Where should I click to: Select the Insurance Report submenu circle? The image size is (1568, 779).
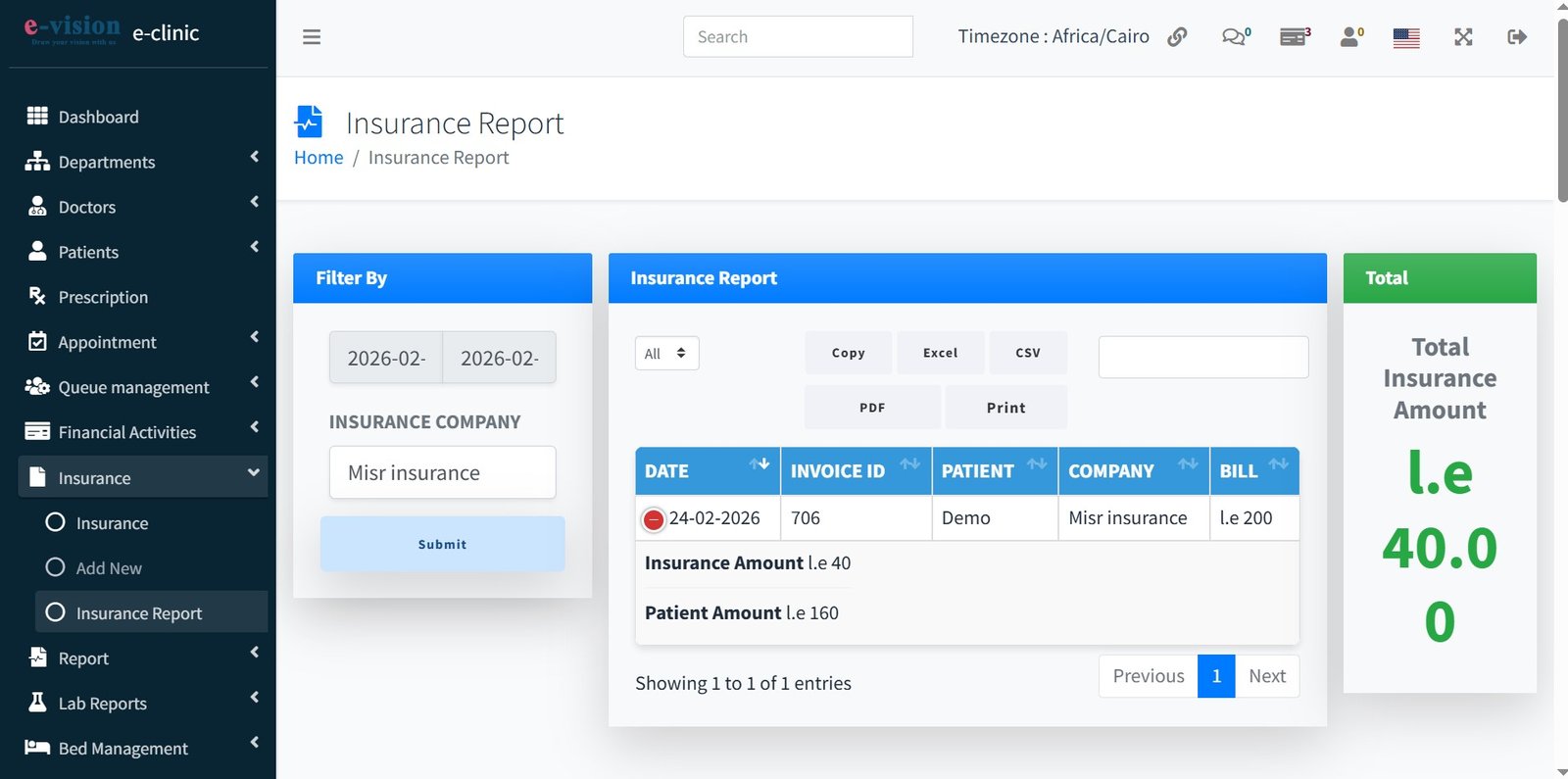tap(55, 612)
